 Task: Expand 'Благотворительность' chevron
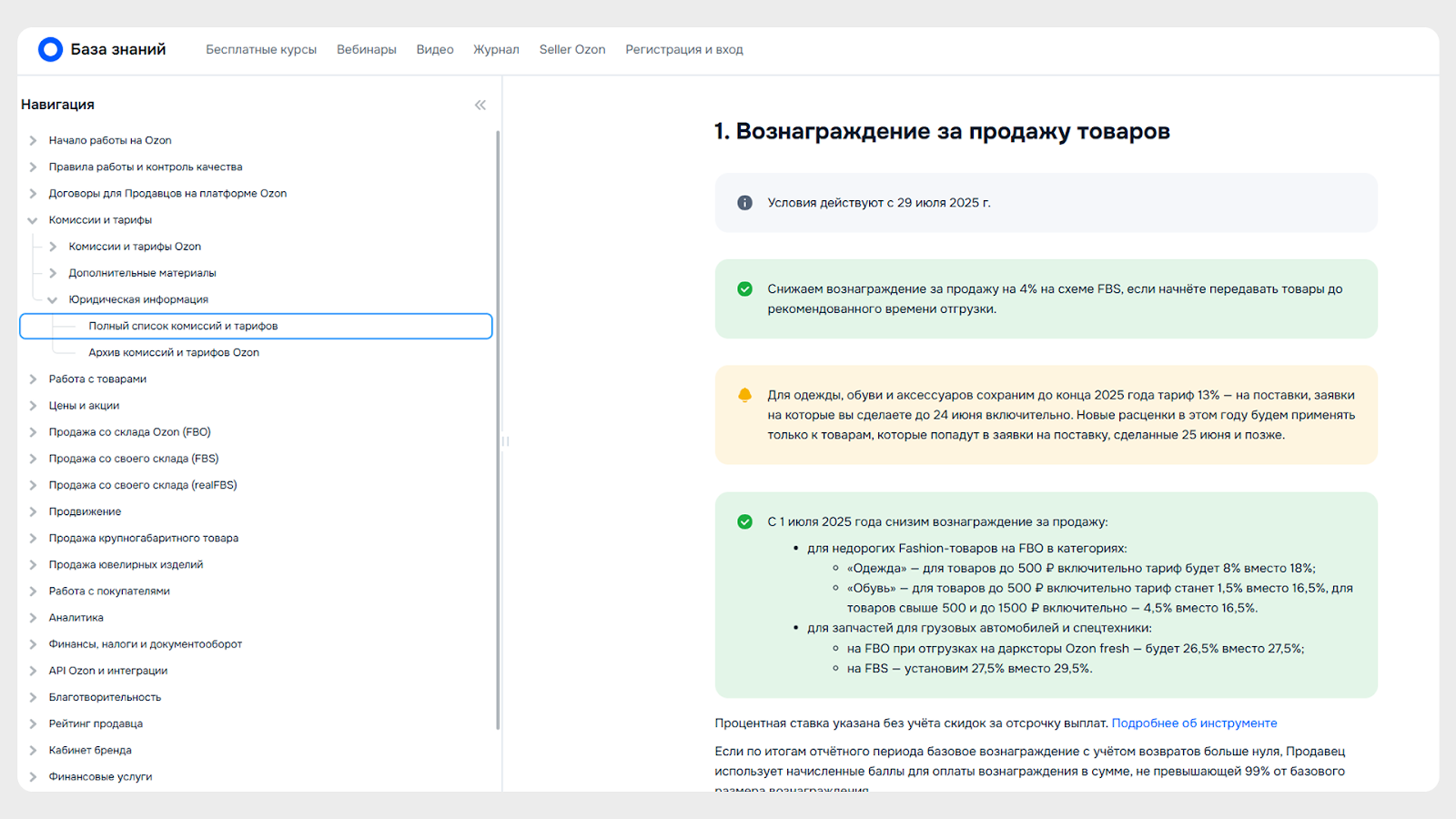click(x=33, y=697)
